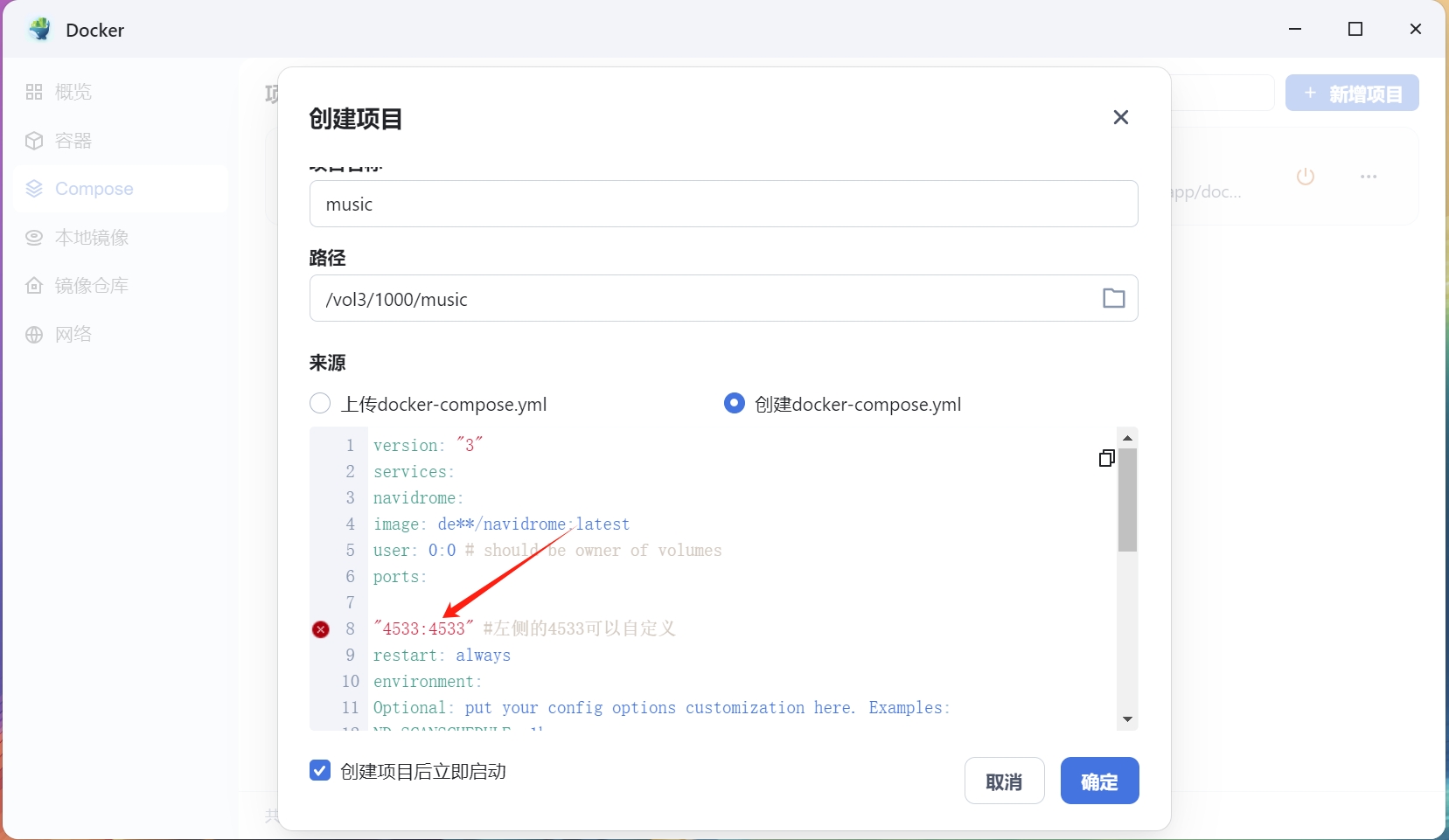The image size is (1449, 840).
Task: Click the search box behind the dialog
Action: (1222, 93)
